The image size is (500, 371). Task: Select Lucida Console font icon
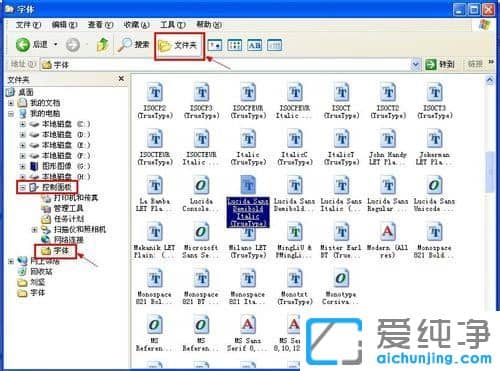click(201, 185)
